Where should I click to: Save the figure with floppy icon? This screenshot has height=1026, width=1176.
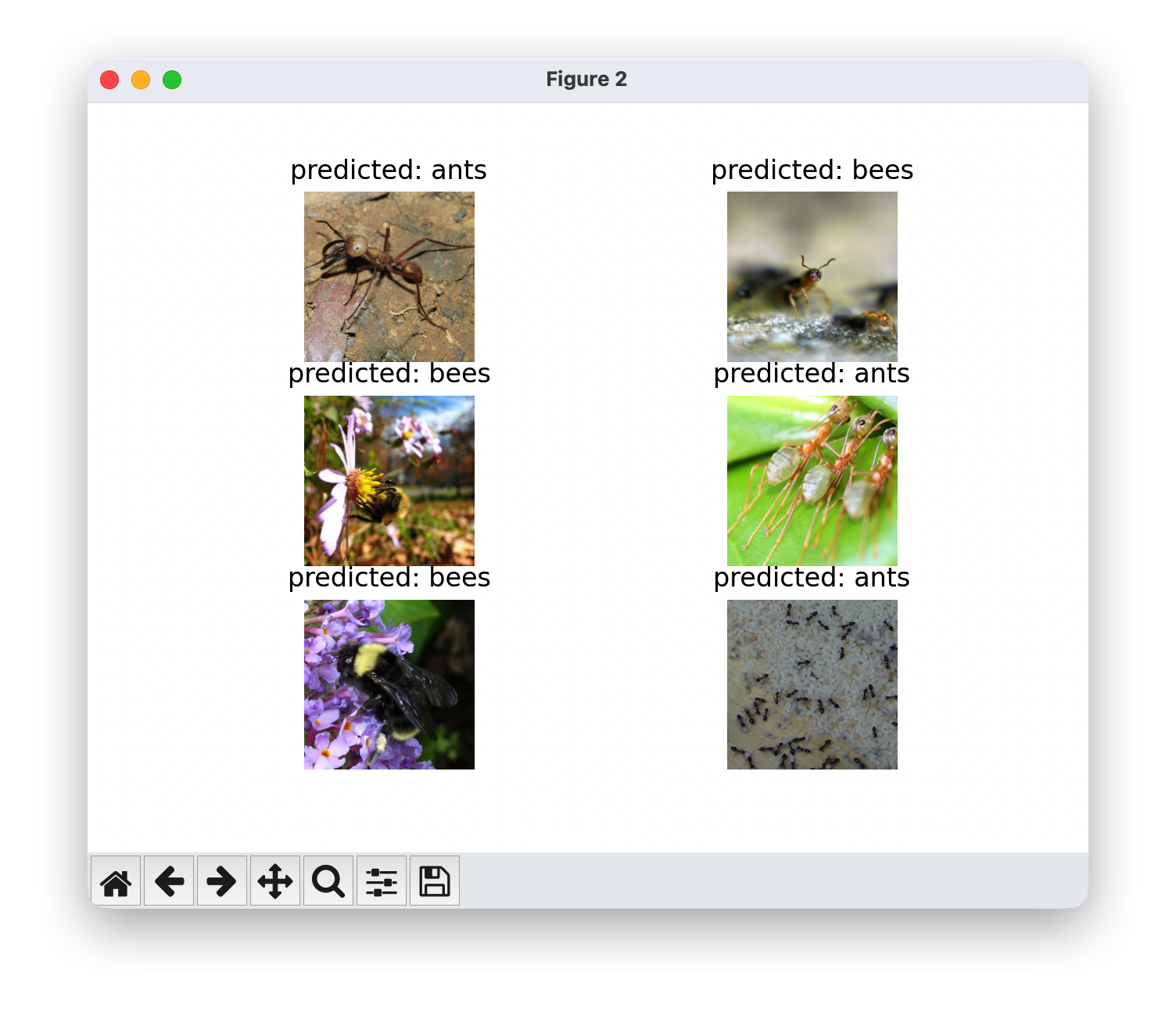[x=435, y=881]
